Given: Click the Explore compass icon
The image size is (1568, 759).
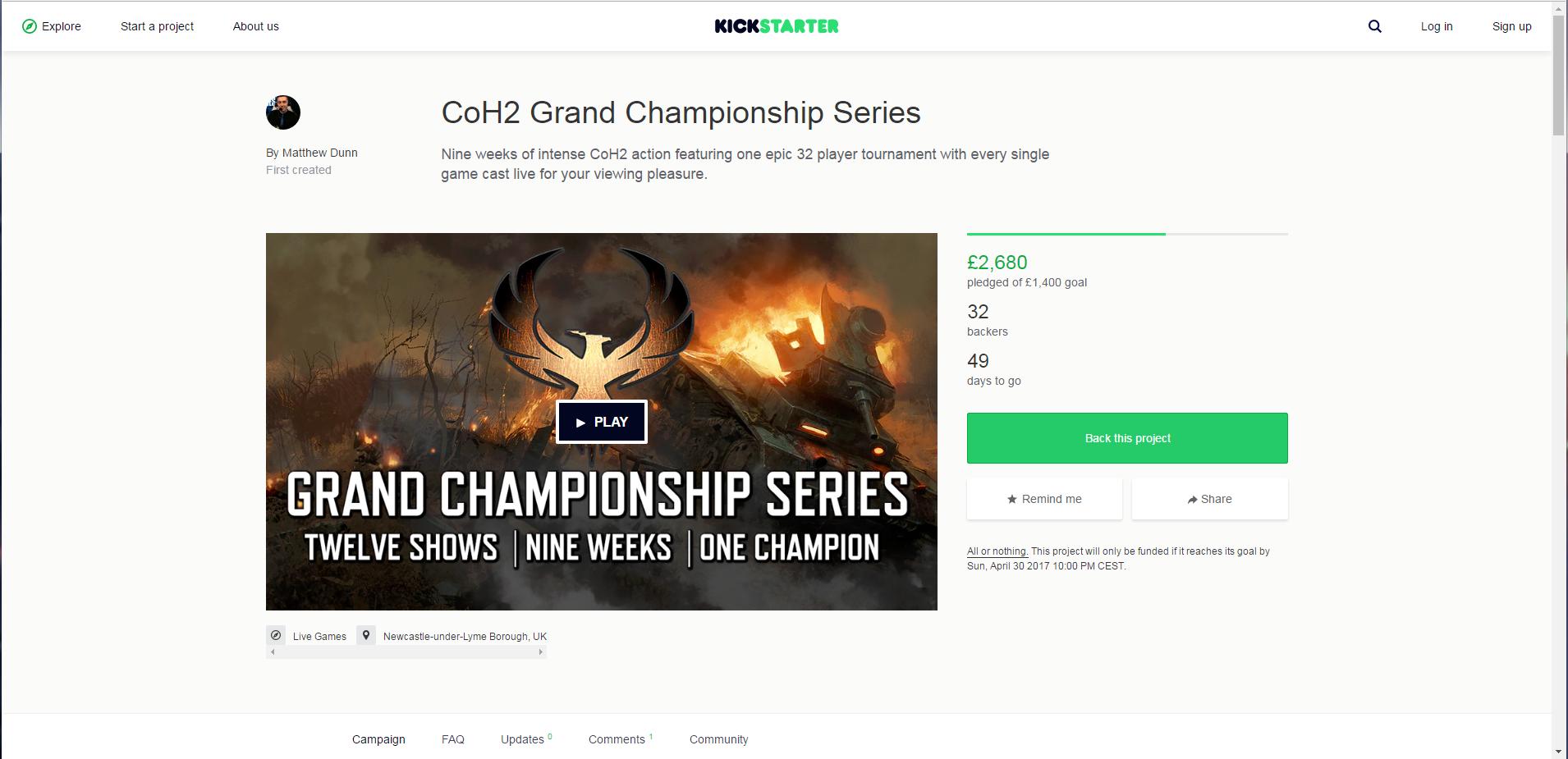Looking at the screenshot, I should 30,26.
